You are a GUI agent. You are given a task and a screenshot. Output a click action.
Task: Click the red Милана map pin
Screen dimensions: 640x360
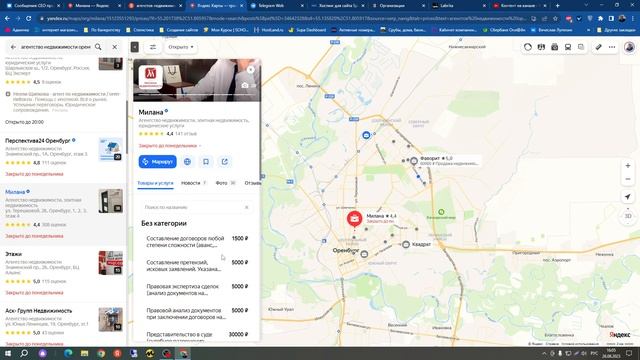pos(354,219)
